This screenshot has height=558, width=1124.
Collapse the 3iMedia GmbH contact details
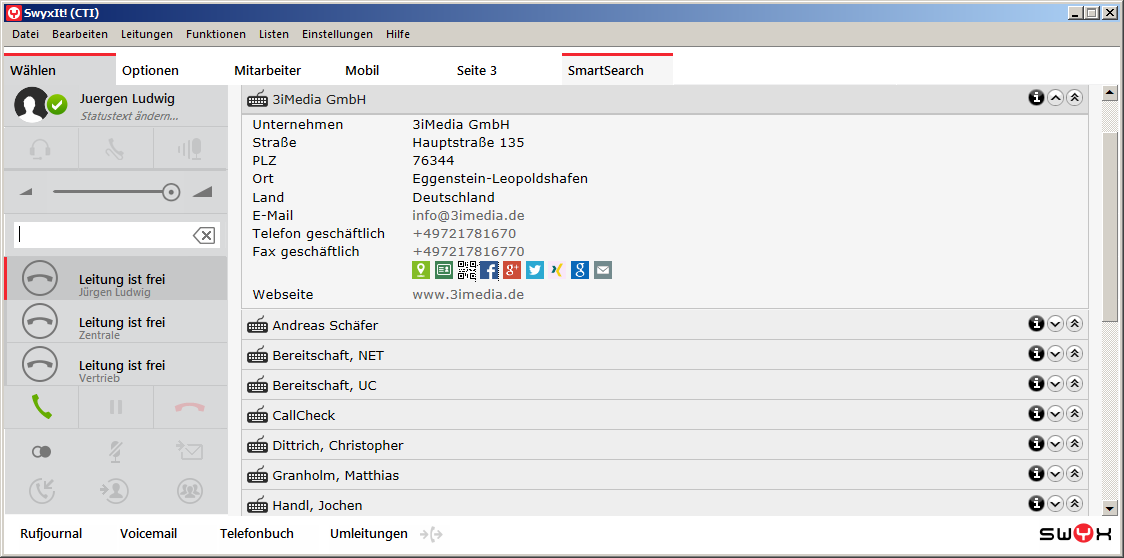click(x=1055, y=98)
